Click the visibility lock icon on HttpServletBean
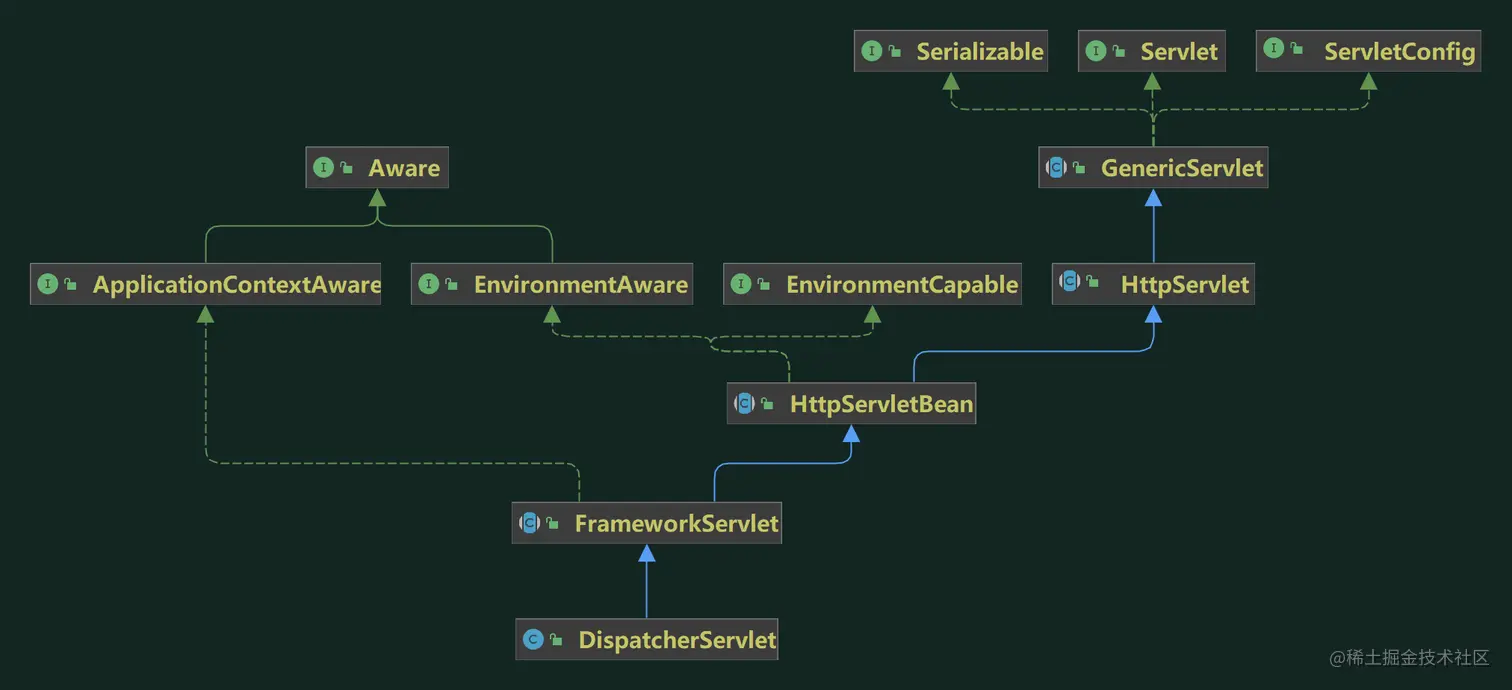Viewport: 1512px width, 690px height. (x=768, y=404)
